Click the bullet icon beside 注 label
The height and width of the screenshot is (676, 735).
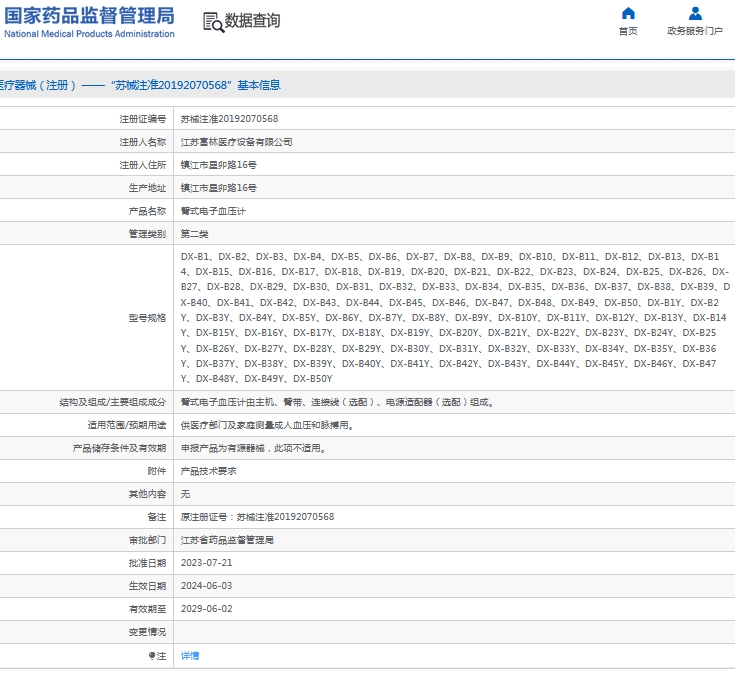[x=152, y=656]
